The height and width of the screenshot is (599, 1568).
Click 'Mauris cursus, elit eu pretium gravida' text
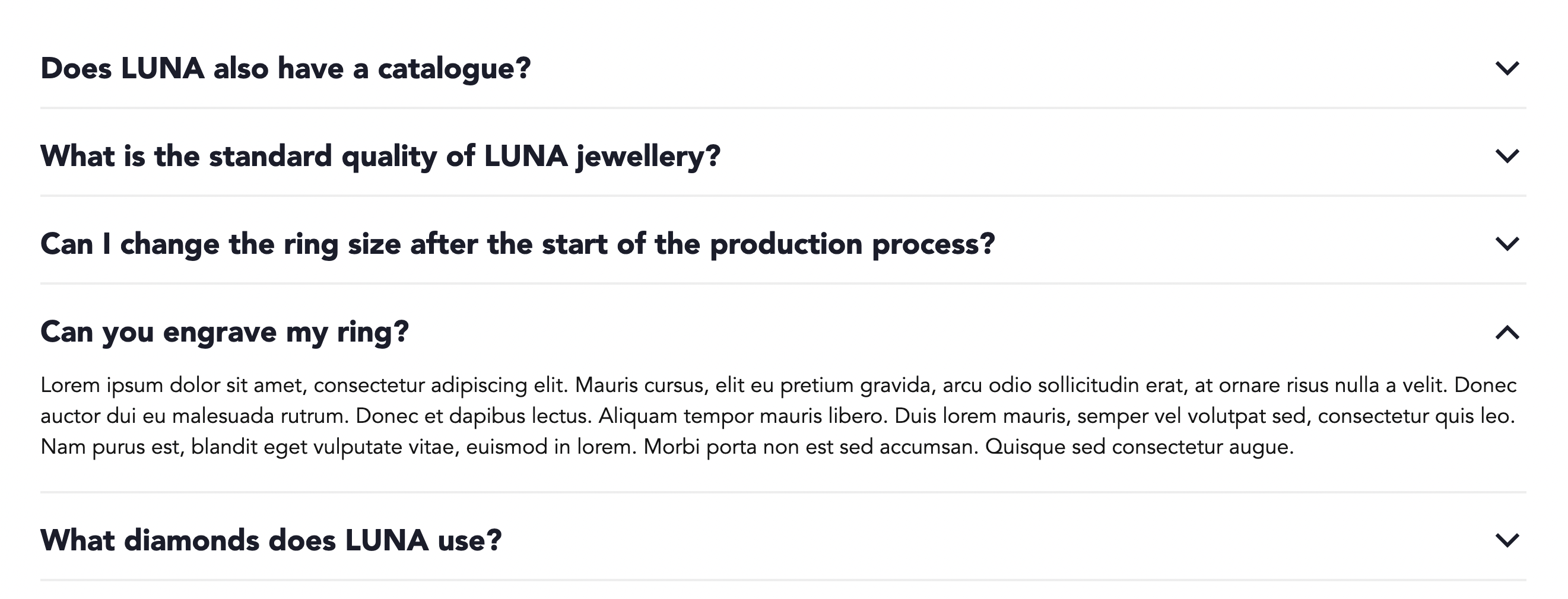pyautogui.click(x=756, y=385)
